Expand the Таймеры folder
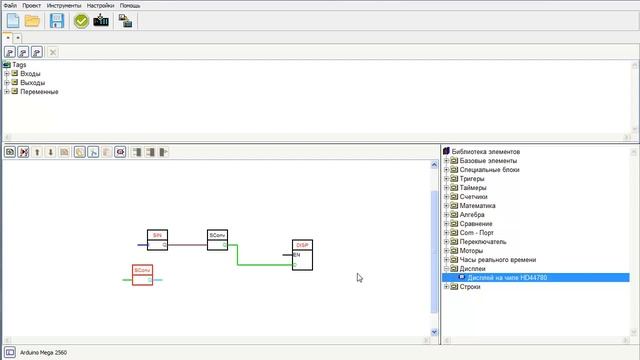Viewport: 640px width, 360px height. click(x=446, y=187)
